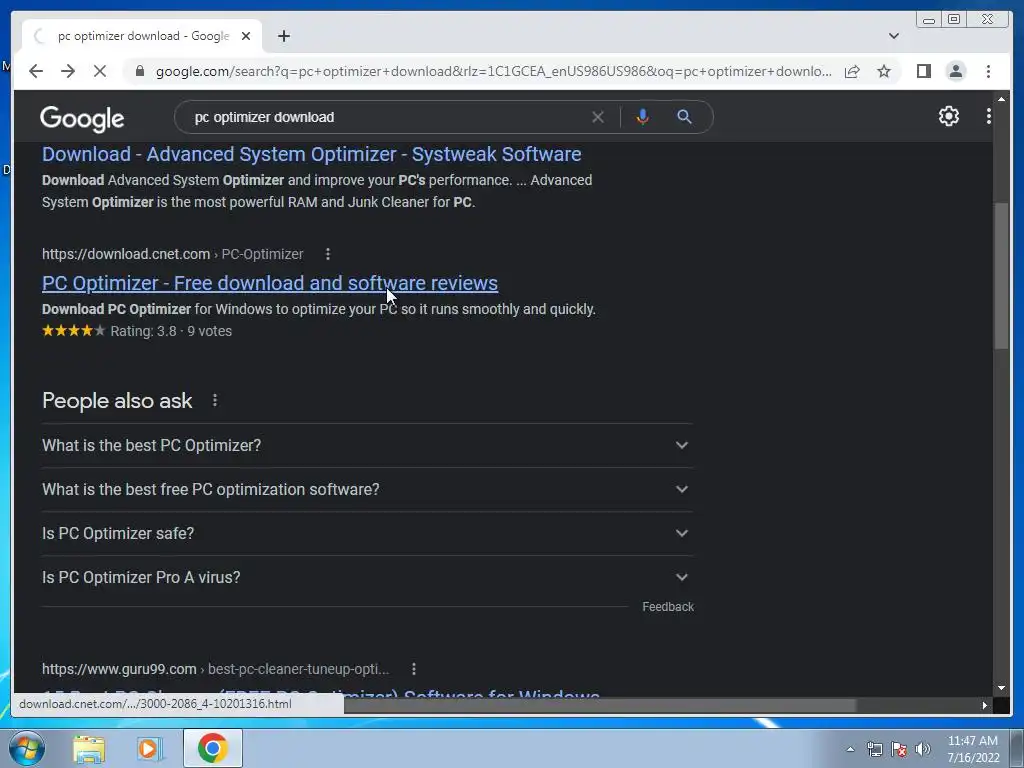Stop loading the current page
This screenshot has height=768, width=1024.
click(100, 71)
